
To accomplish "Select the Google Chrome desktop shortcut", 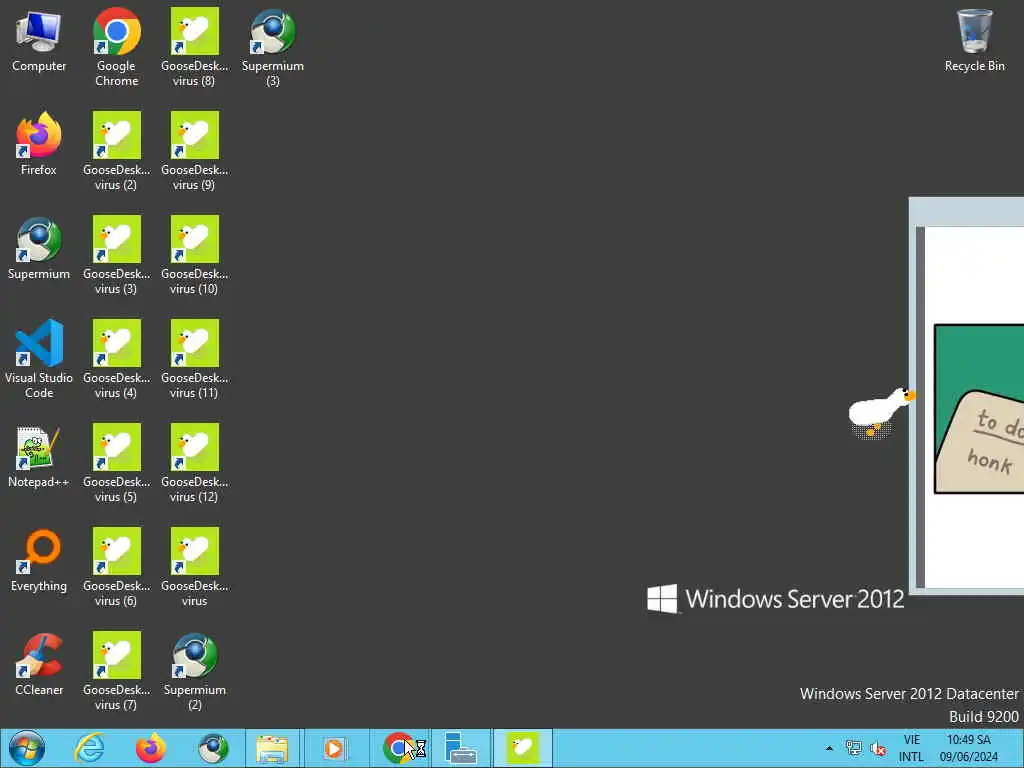I will (x=116, y=47).
